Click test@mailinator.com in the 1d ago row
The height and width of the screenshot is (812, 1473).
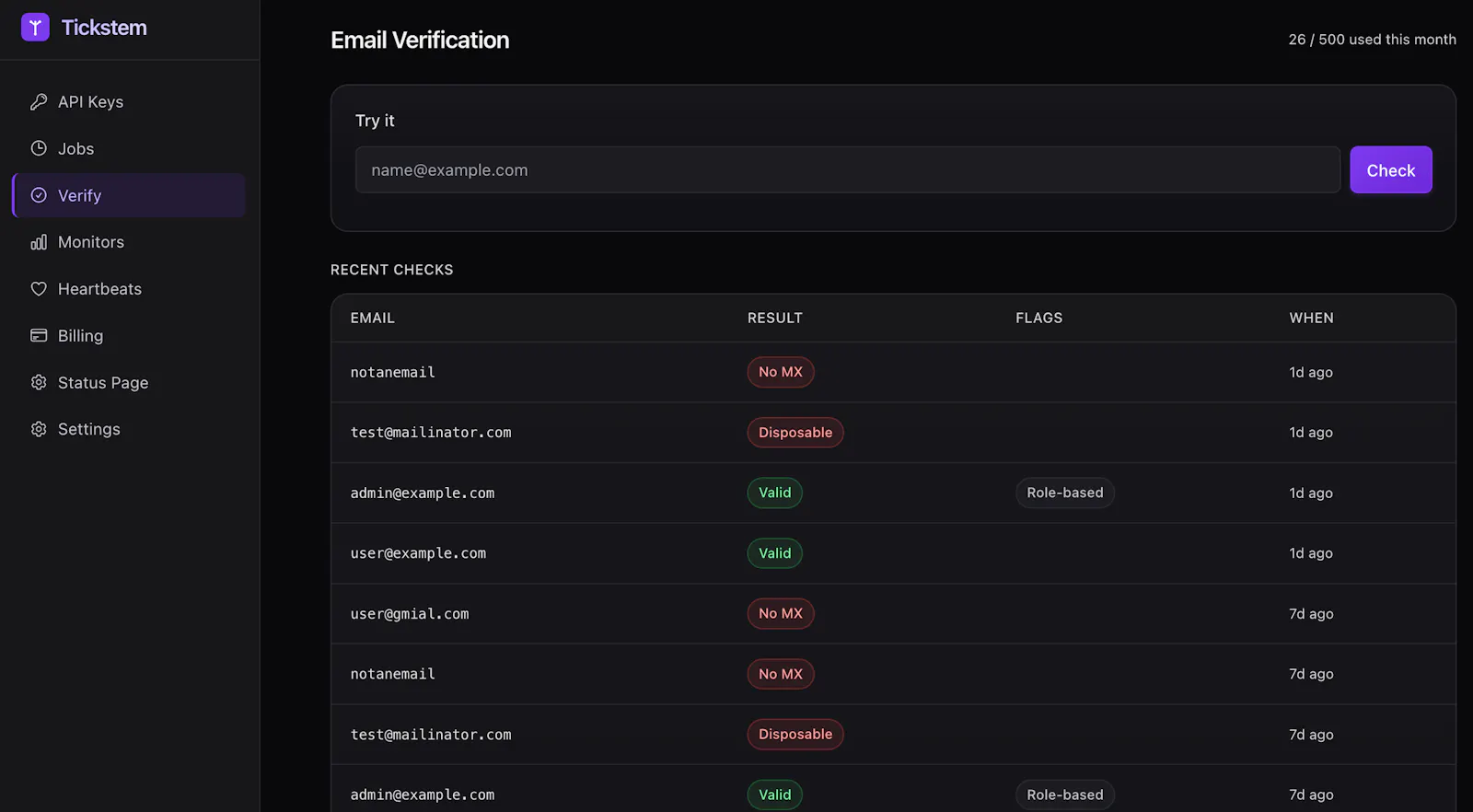[x=431, y=433]
